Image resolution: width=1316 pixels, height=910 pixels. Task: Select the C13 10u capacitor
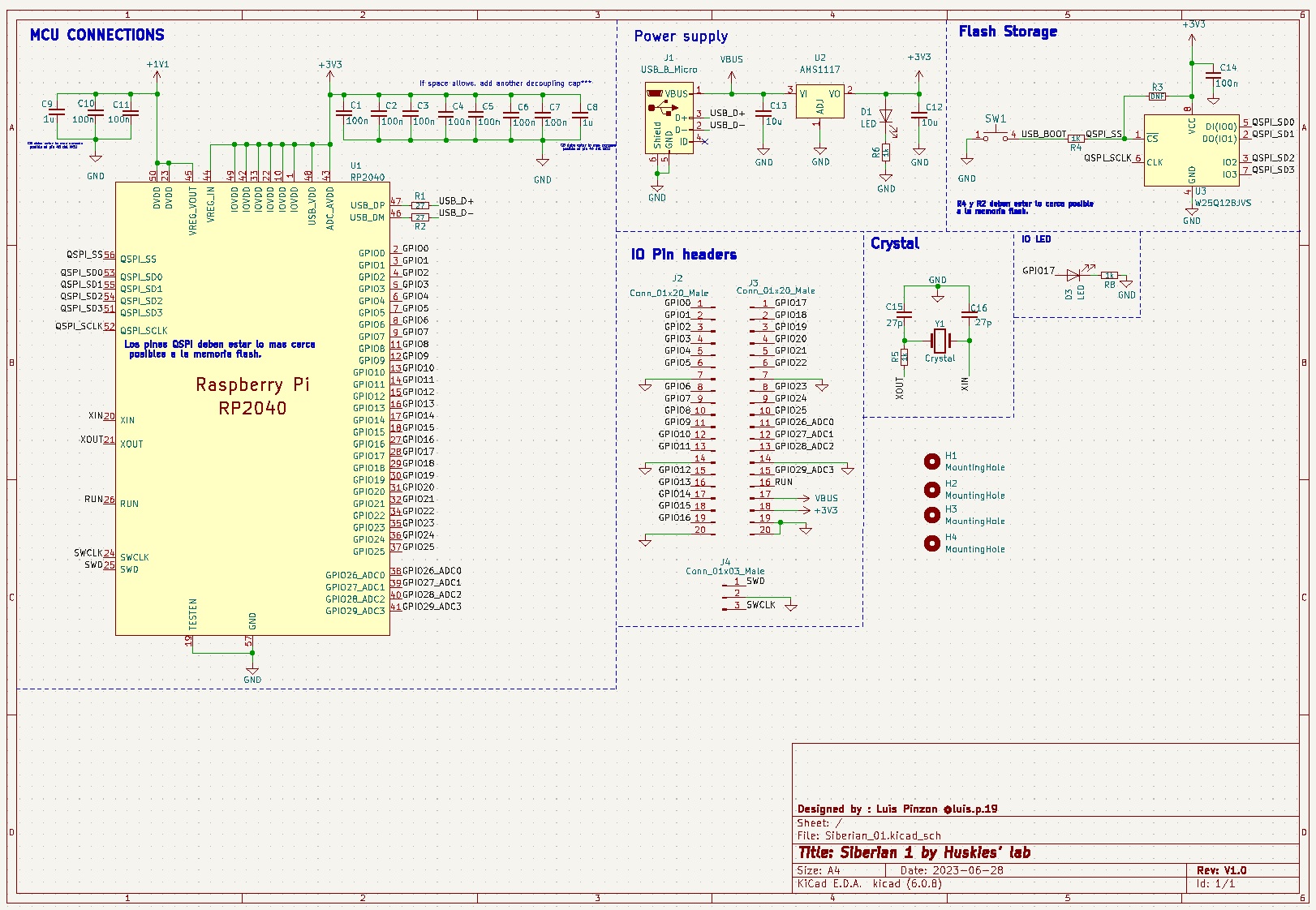tap(763, 113)
